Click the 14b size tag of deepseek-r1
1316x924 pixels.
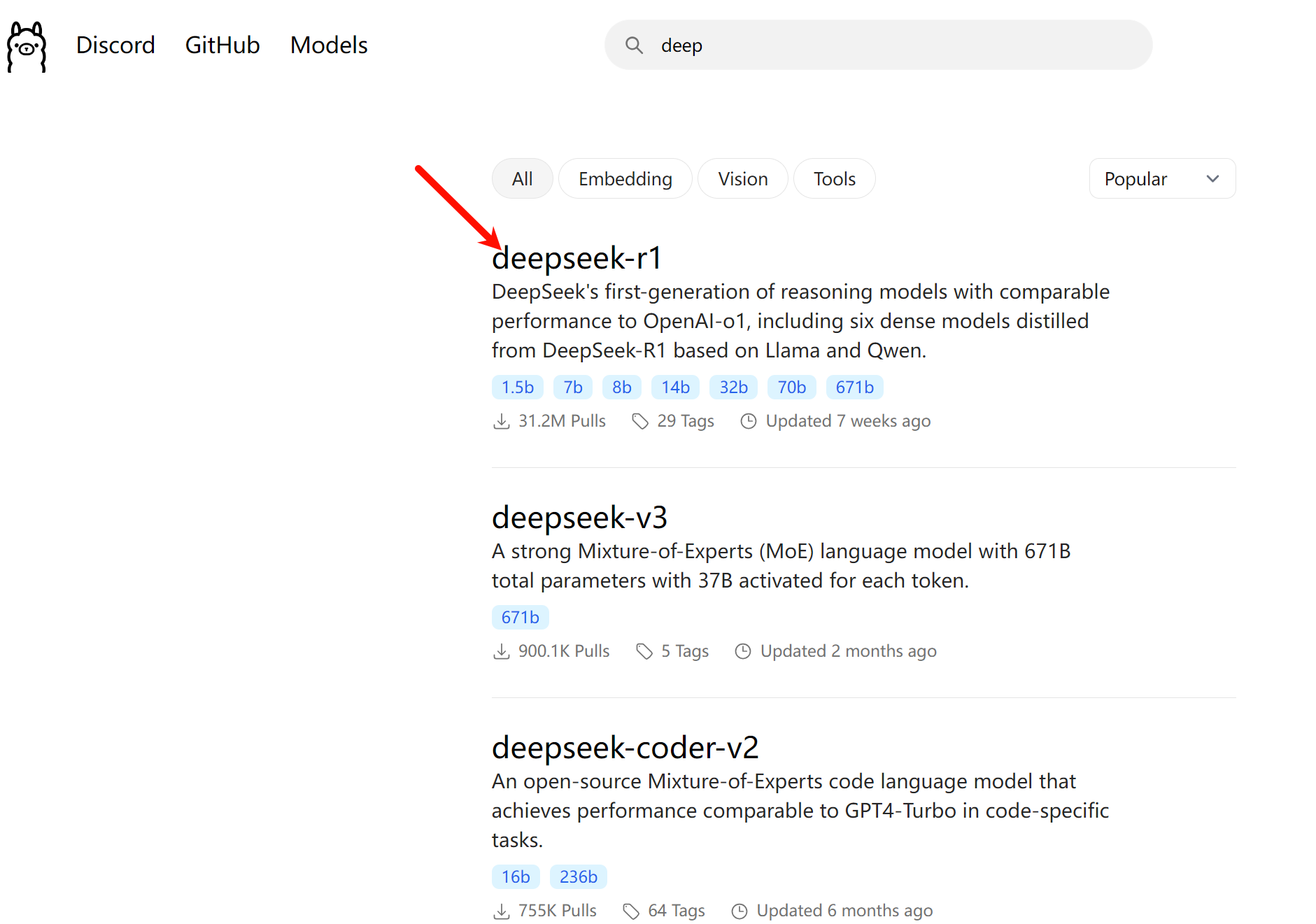point(676,388)
